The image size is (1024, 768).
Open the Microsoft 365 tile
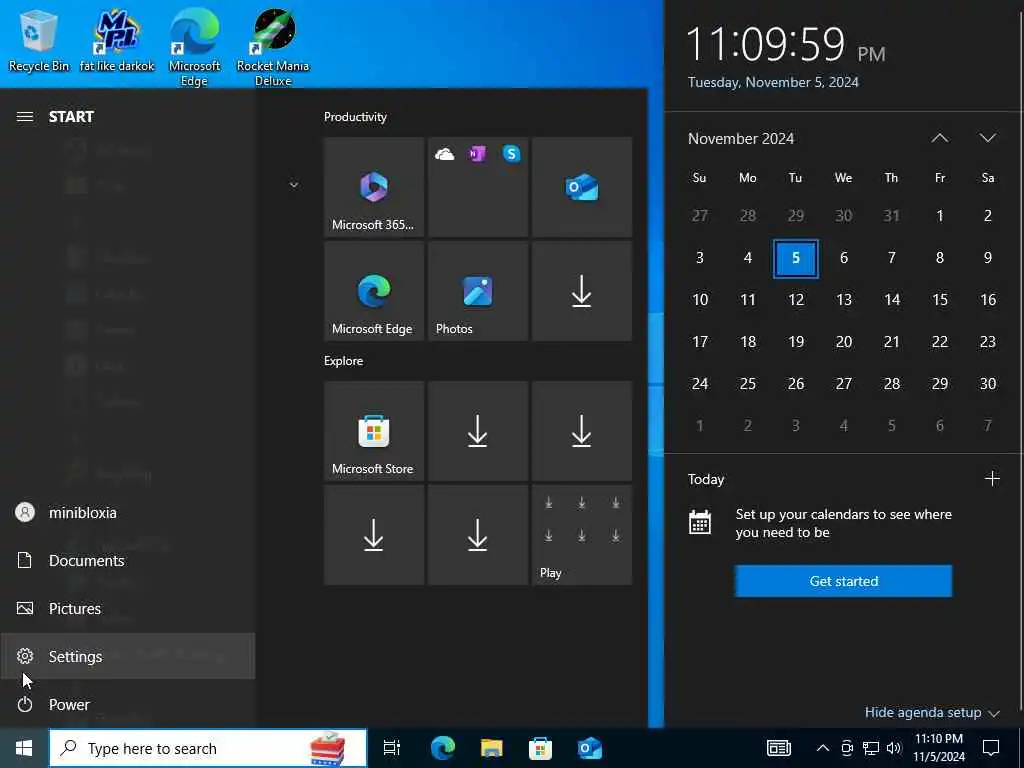coord(374,187)
